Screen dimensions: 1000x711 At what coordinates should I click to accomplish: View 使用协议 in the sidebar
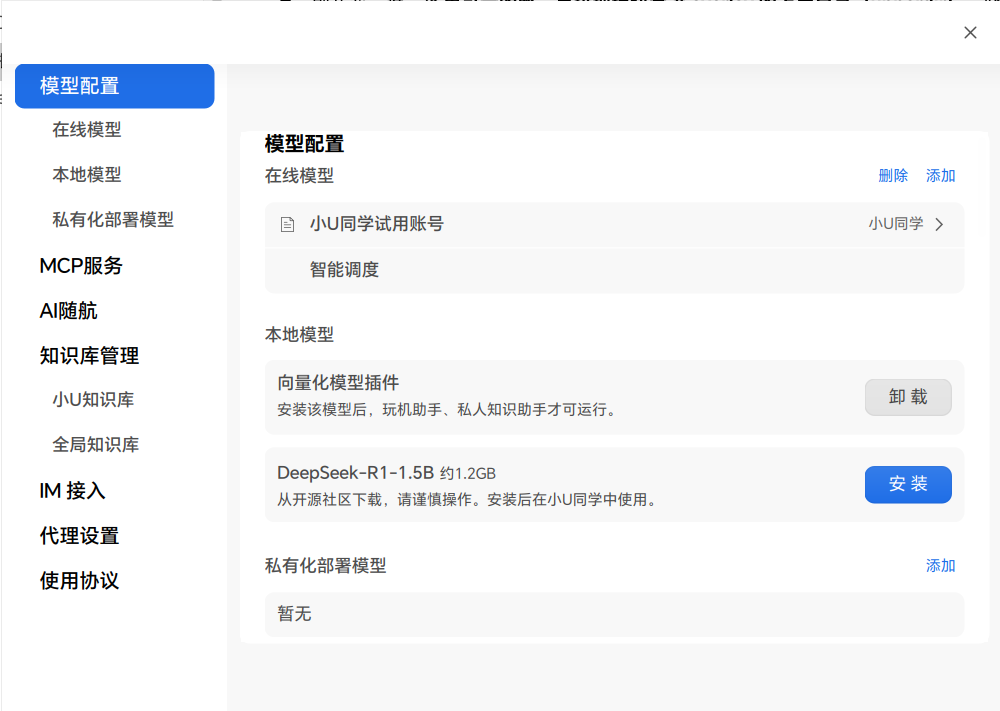pyautogui.click(x=79, y=581)
